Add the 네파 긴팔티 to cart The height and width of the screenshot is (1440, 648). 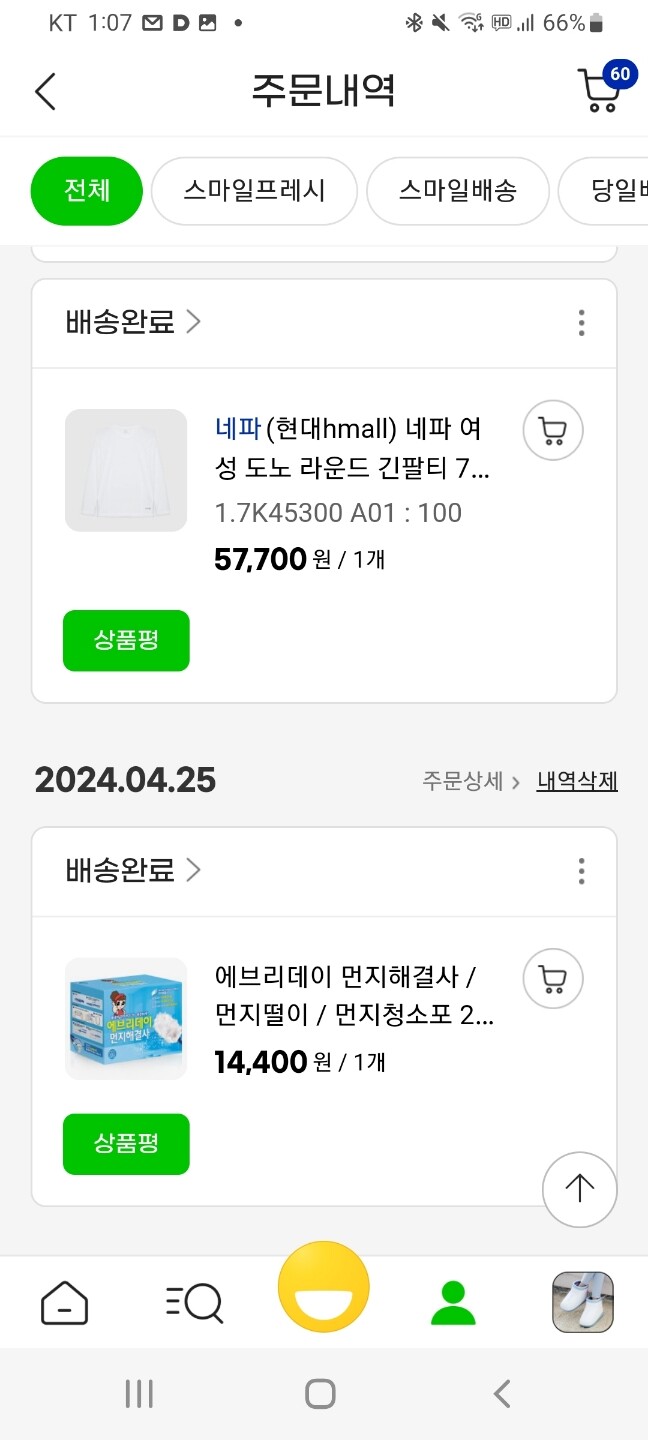(x=553, y=430)
